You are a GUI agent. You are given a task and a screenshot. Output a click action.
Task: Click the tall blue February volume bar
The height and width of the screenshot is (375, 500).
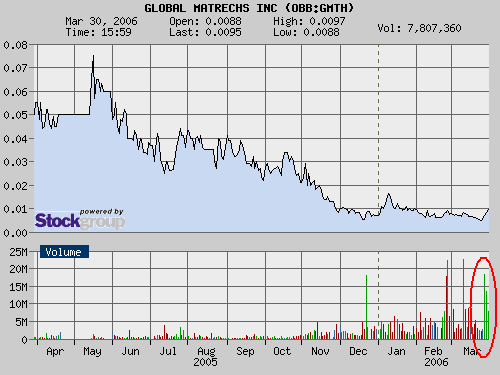click(447, 299)
